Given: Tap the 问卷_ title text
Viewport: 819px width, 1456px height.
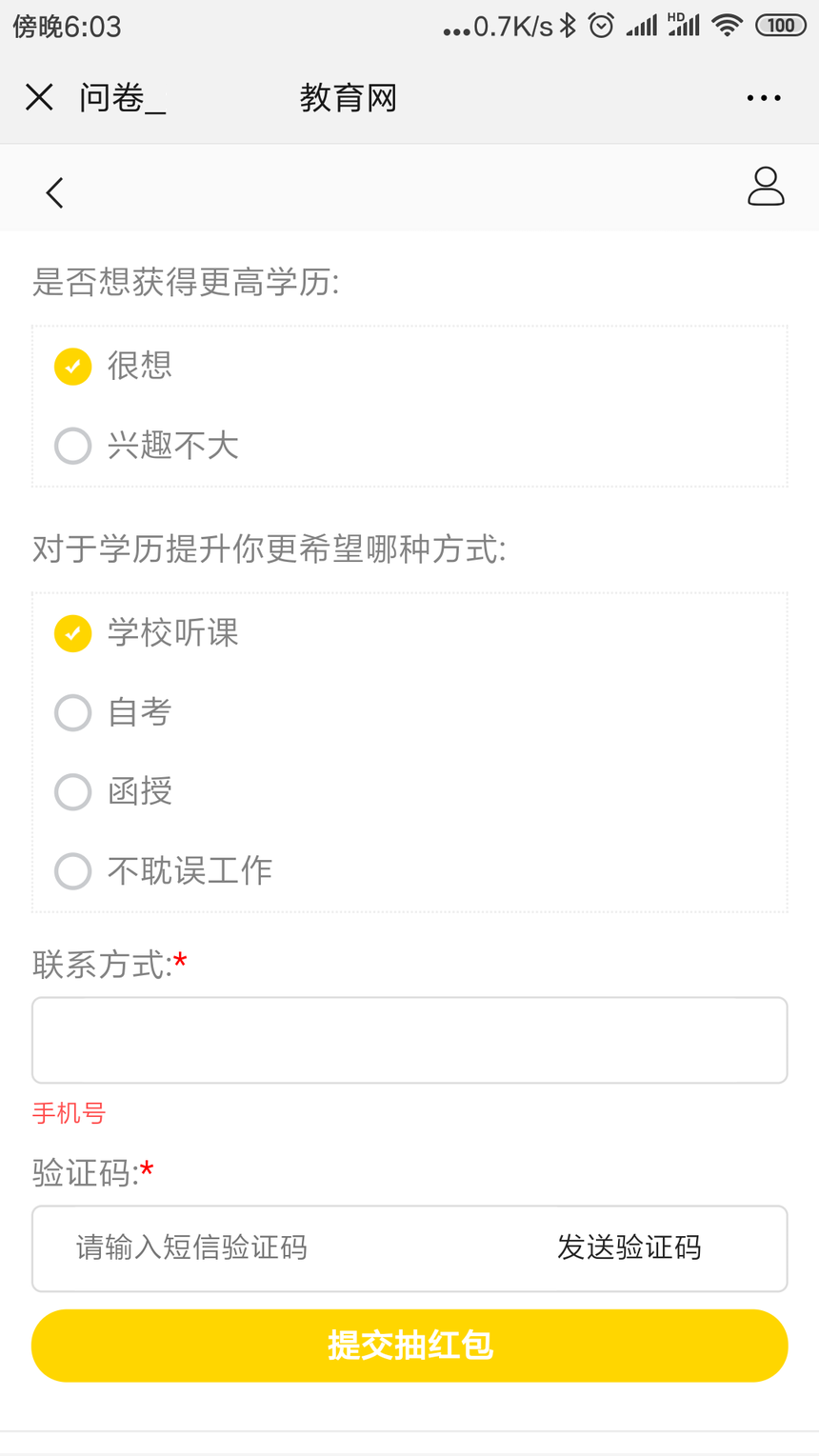Looking at the screenshot, I should tap(122, 98).
